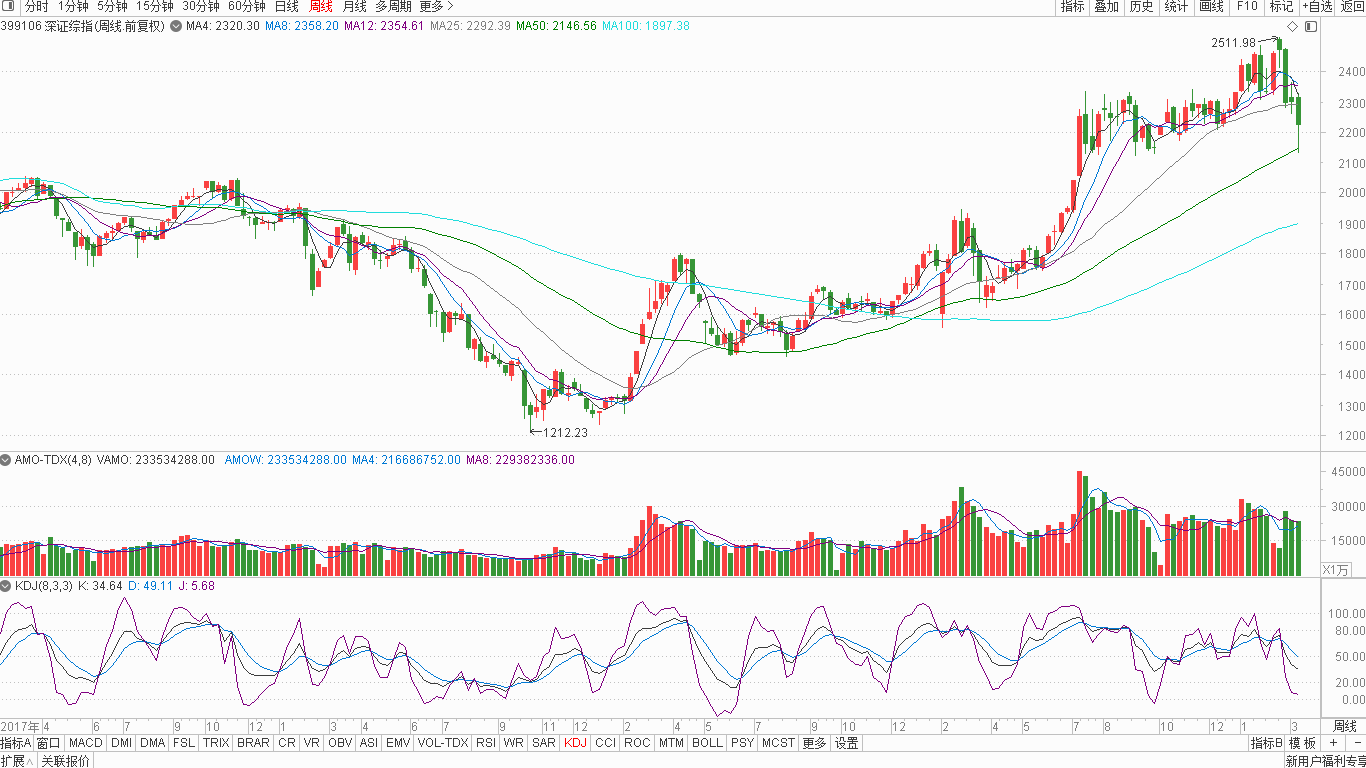Open the round dropdown icon beside 深证综指 title

tap(177, 26)
